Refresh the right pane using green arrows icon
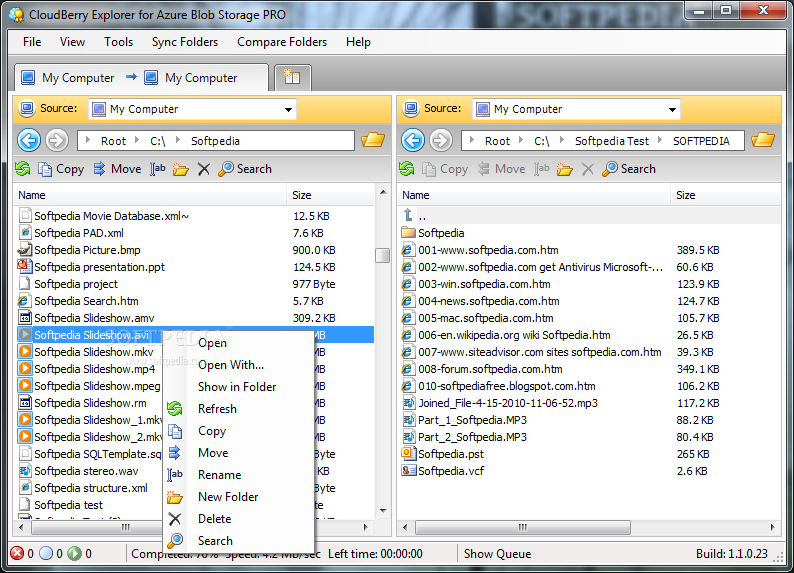Image resolution: width=794 pixels, height=573 pixels. point(407,169)
